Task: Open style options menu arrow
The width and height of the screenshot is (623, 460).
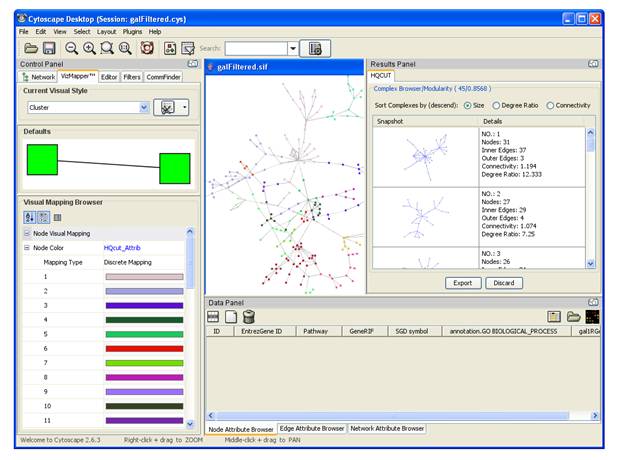Action: click(185, 107)
